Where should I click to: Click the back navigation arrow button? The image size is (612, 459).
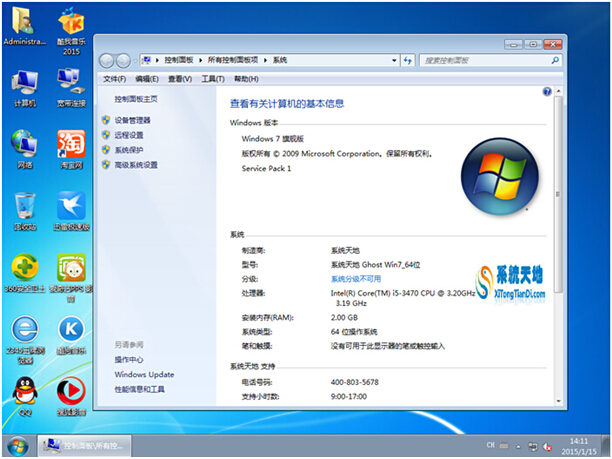point(110,60)
